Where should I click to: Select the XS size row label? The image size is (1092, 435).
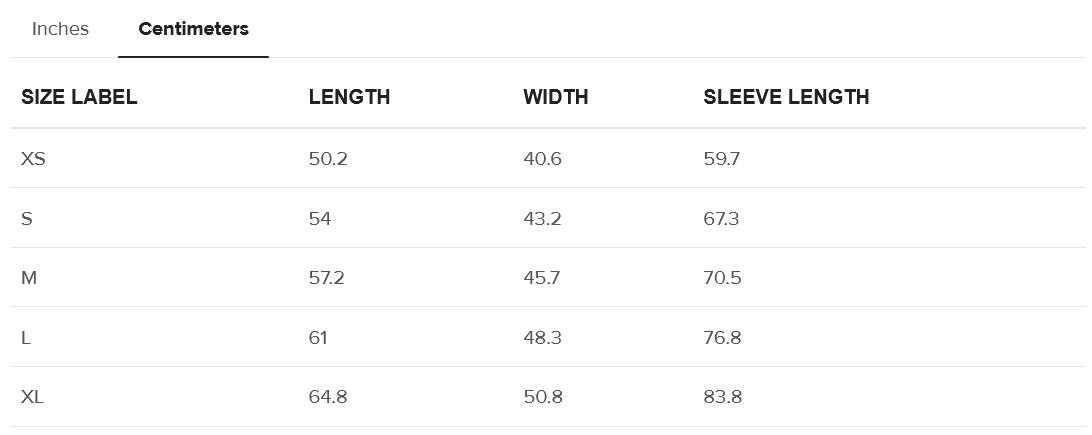[33, 158]
